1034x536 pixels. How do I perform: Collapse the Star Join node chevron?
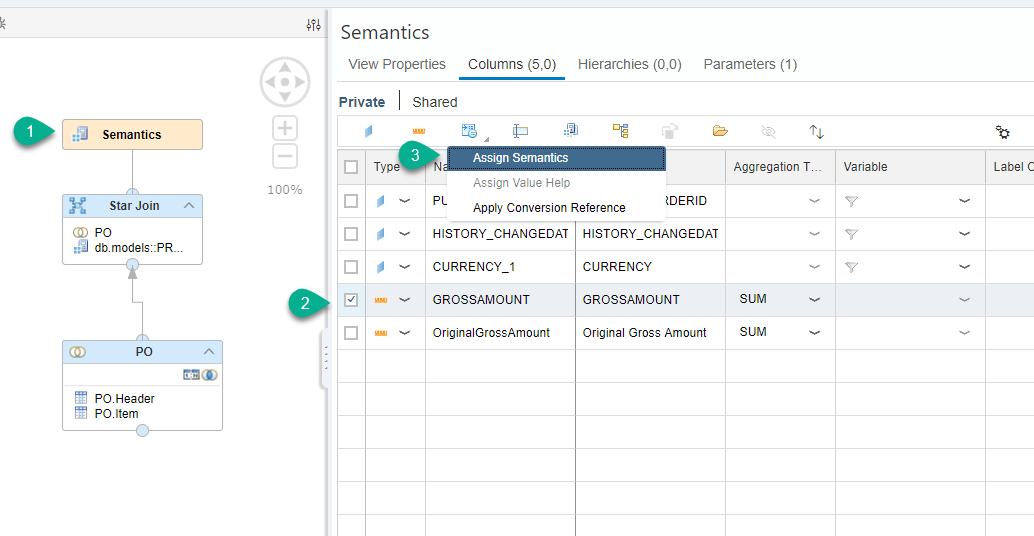pyautogui.click(x=189, y=206)
